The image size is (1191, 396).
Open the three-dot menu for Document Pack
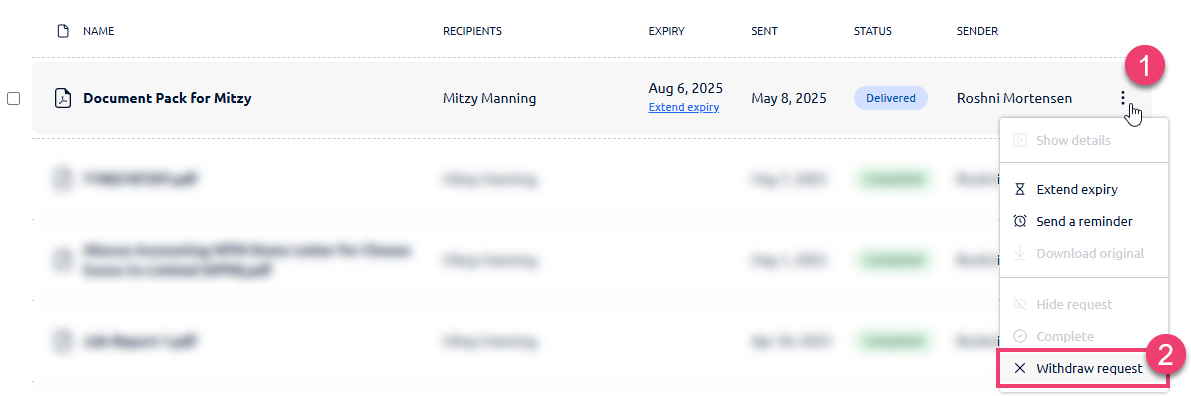click(x=1122, y=98)
